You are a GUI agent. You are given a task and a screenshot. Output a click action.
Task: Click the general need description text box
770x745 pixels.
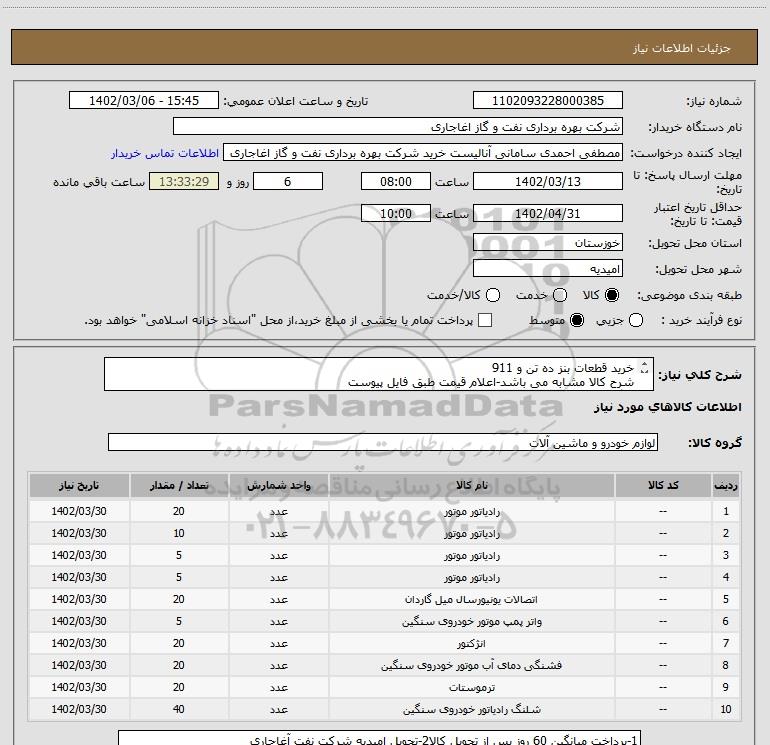379,374
